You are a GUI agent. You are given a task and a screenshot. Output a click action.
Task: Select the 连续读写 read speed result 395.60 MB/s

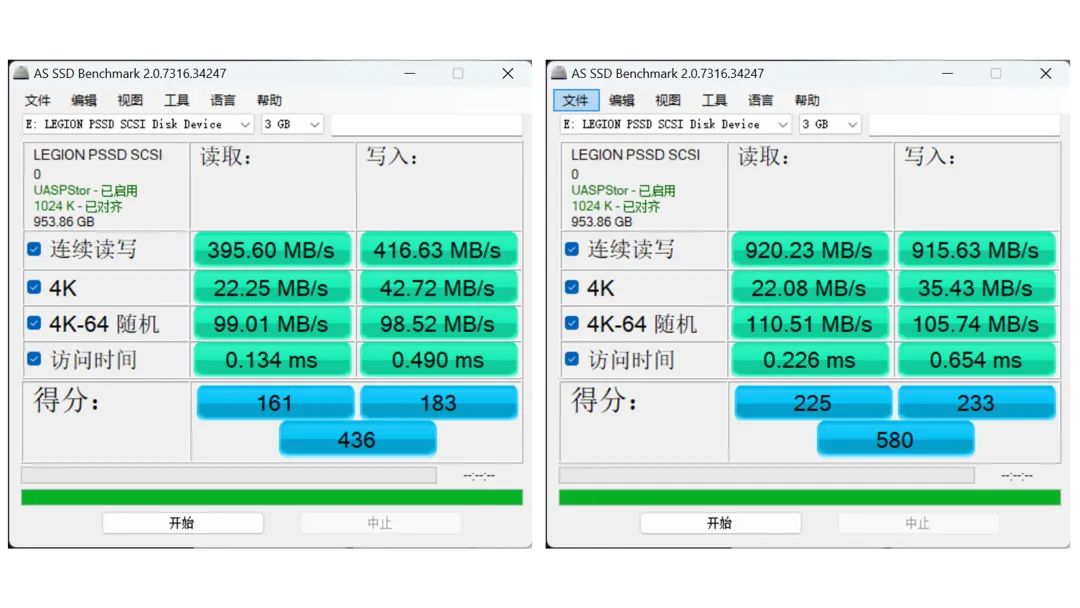(x=272, y=250)
